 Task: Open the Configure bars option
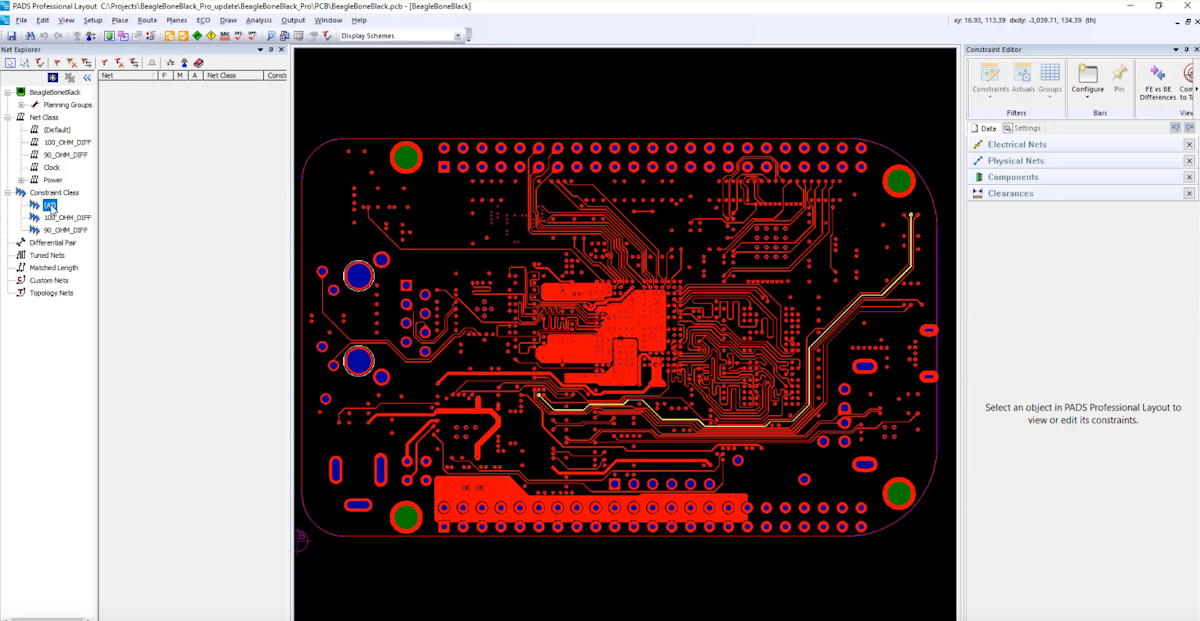(1088, 80)
